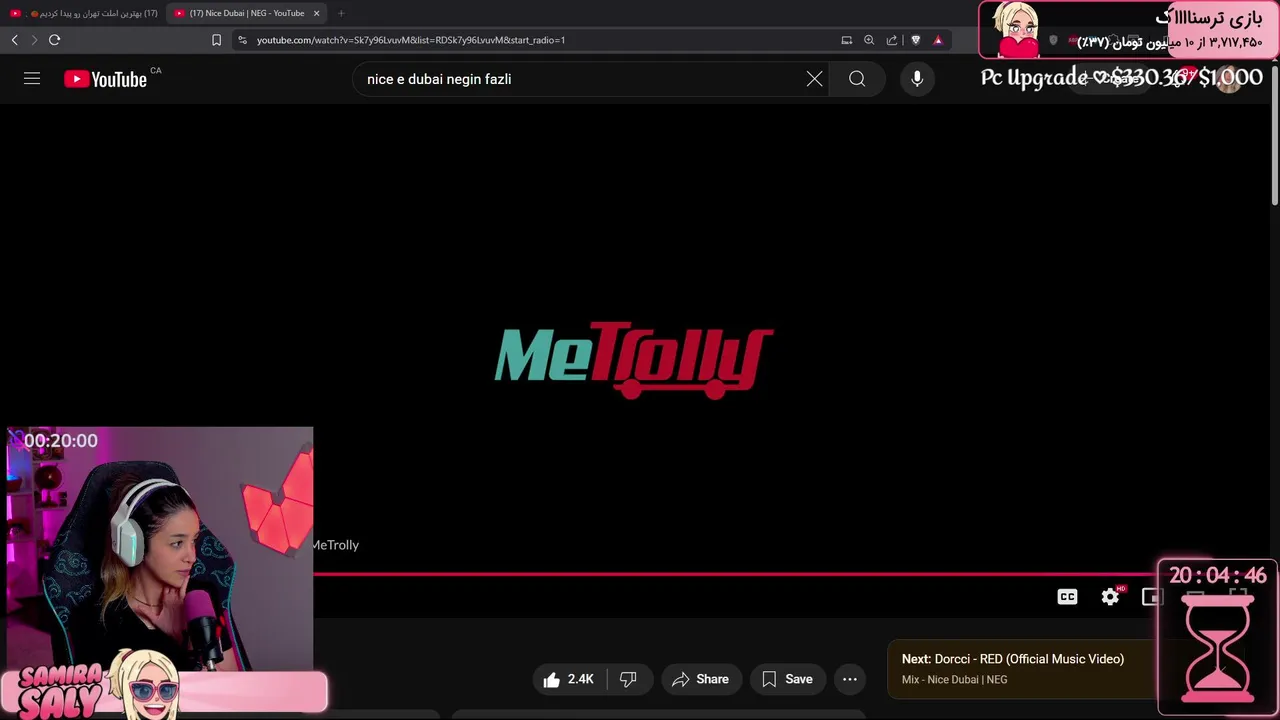Go to YouTube home via logo

(x=106, y=80)
